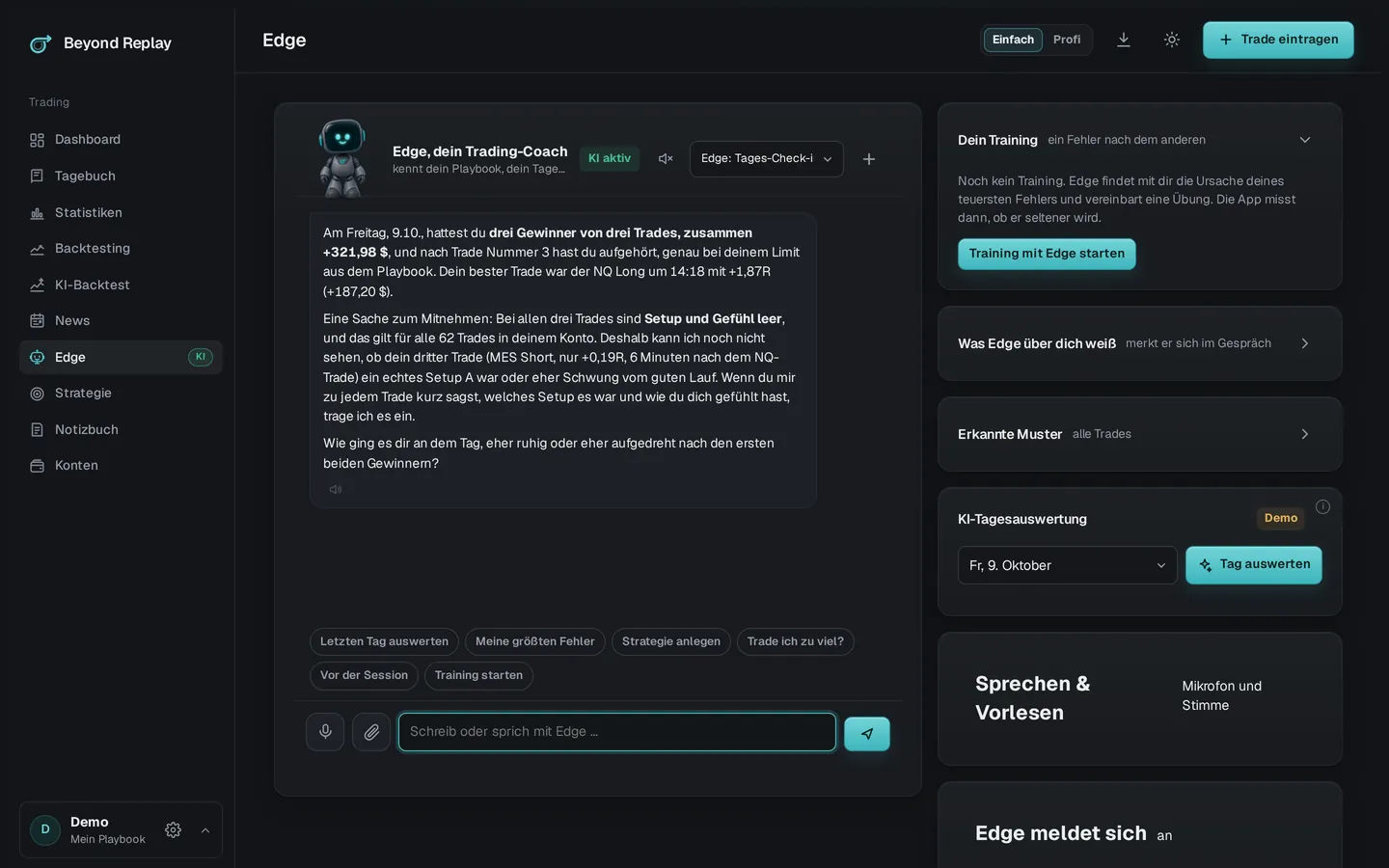The width and height of the screenshot is (1389, 868).
Task: Open Notizbuch
Action: point(121,429)
